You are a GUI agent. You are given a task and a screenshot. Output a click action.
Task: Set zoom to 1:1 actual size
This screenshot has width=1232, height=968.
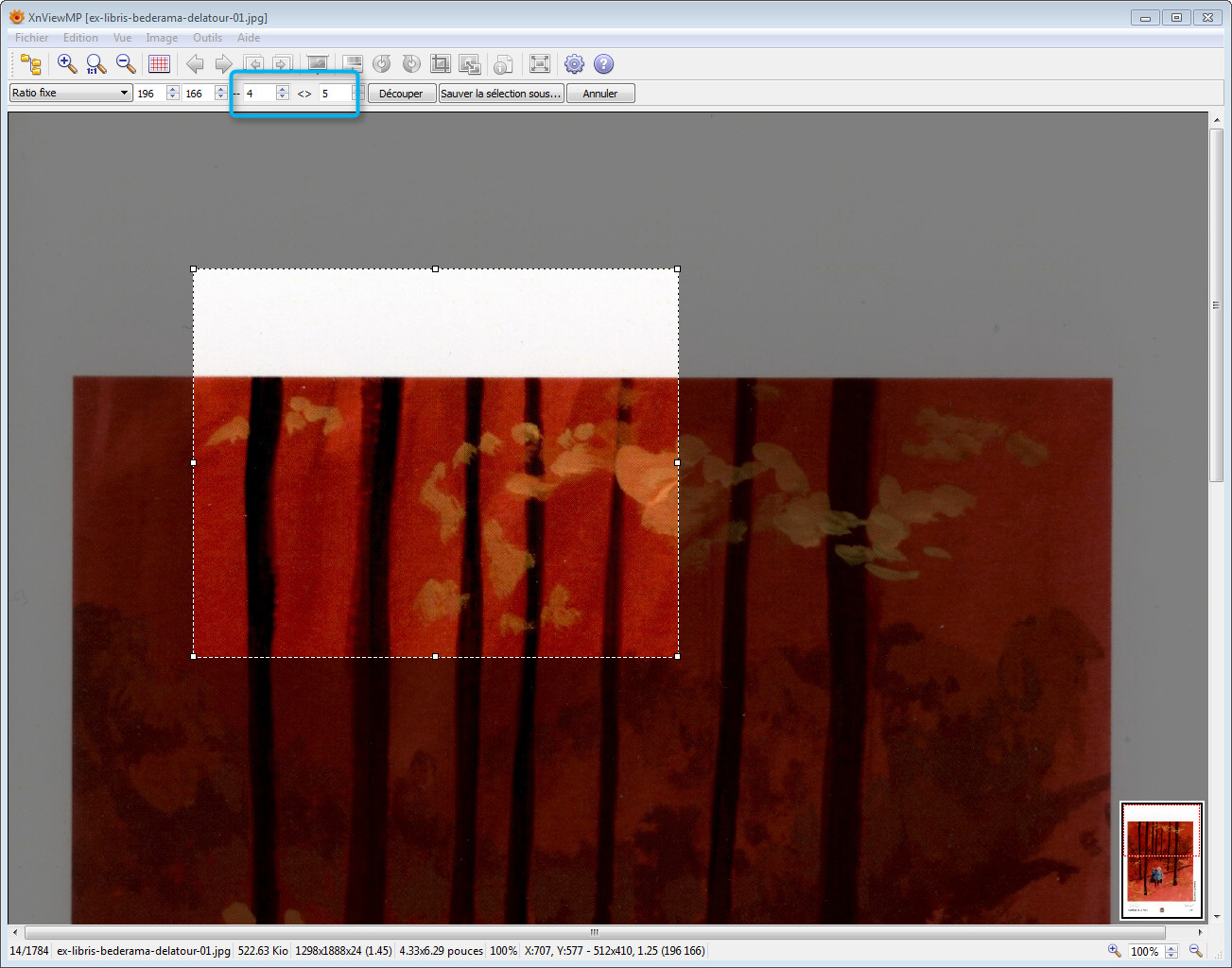coord(95,64)
